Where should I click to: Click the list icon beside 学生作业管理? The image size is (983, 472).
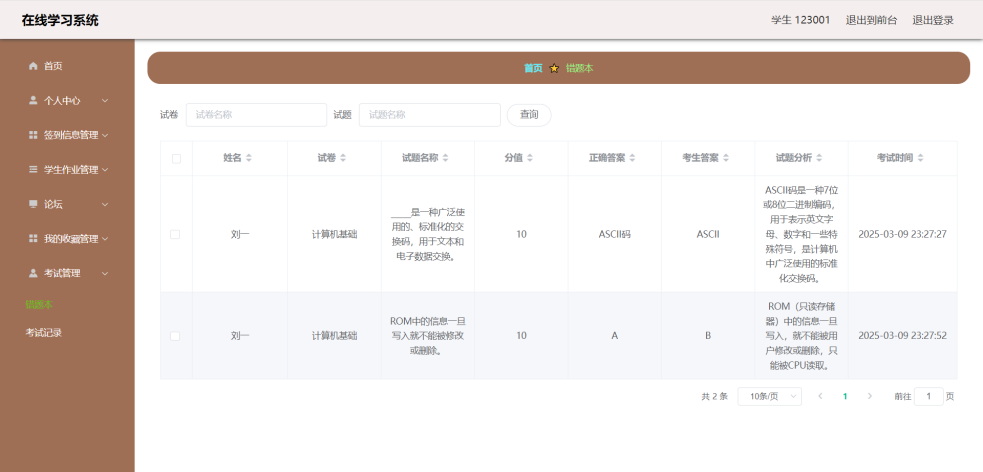[x=33, y=170]
